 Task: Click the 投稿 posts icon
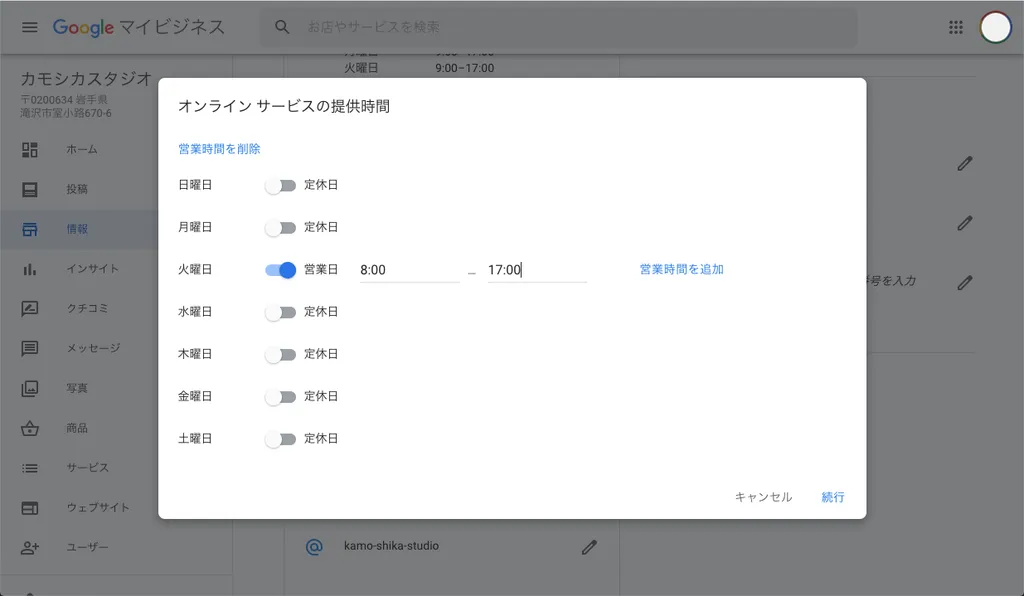29,189
